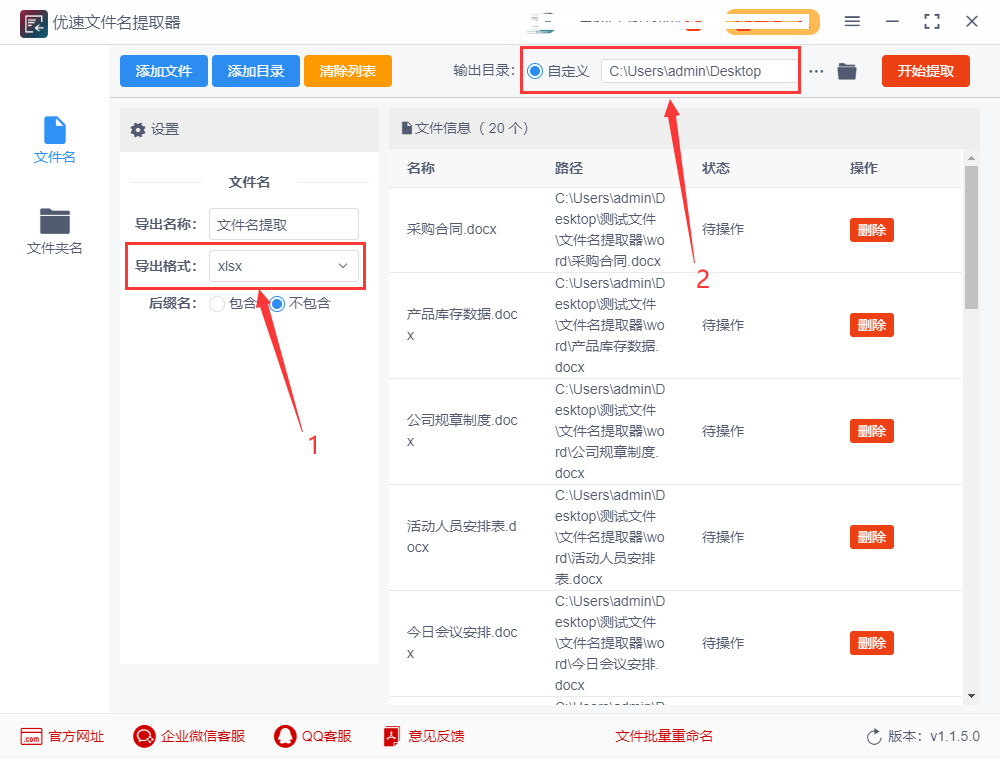Screen dimensions: 1000x760
Task: Click the orange VIP button in title bar
Action: coord(772,22)
